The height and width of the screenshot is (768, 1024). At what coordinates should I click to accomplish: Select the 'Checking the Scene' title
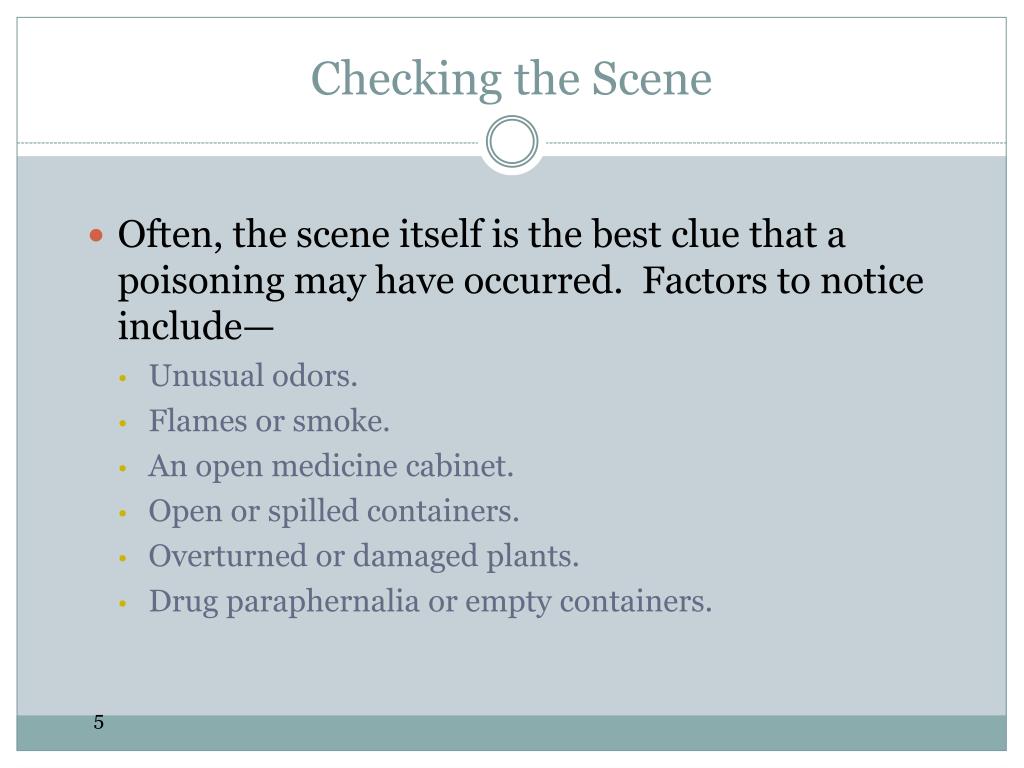pos(511,79)
